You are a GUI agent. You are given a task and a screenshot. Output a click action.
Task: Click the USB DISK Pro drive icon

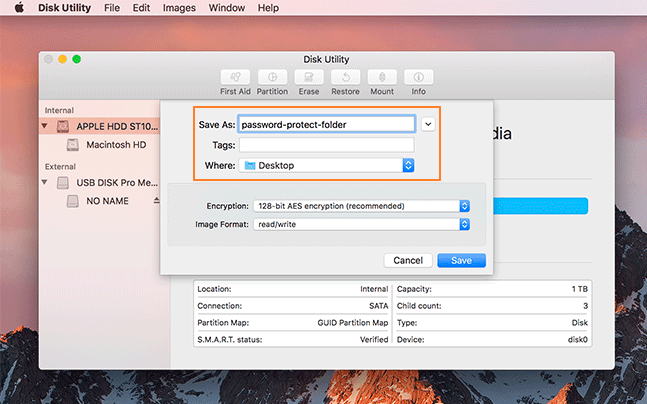pyautogui.click(x=63, y=182)
